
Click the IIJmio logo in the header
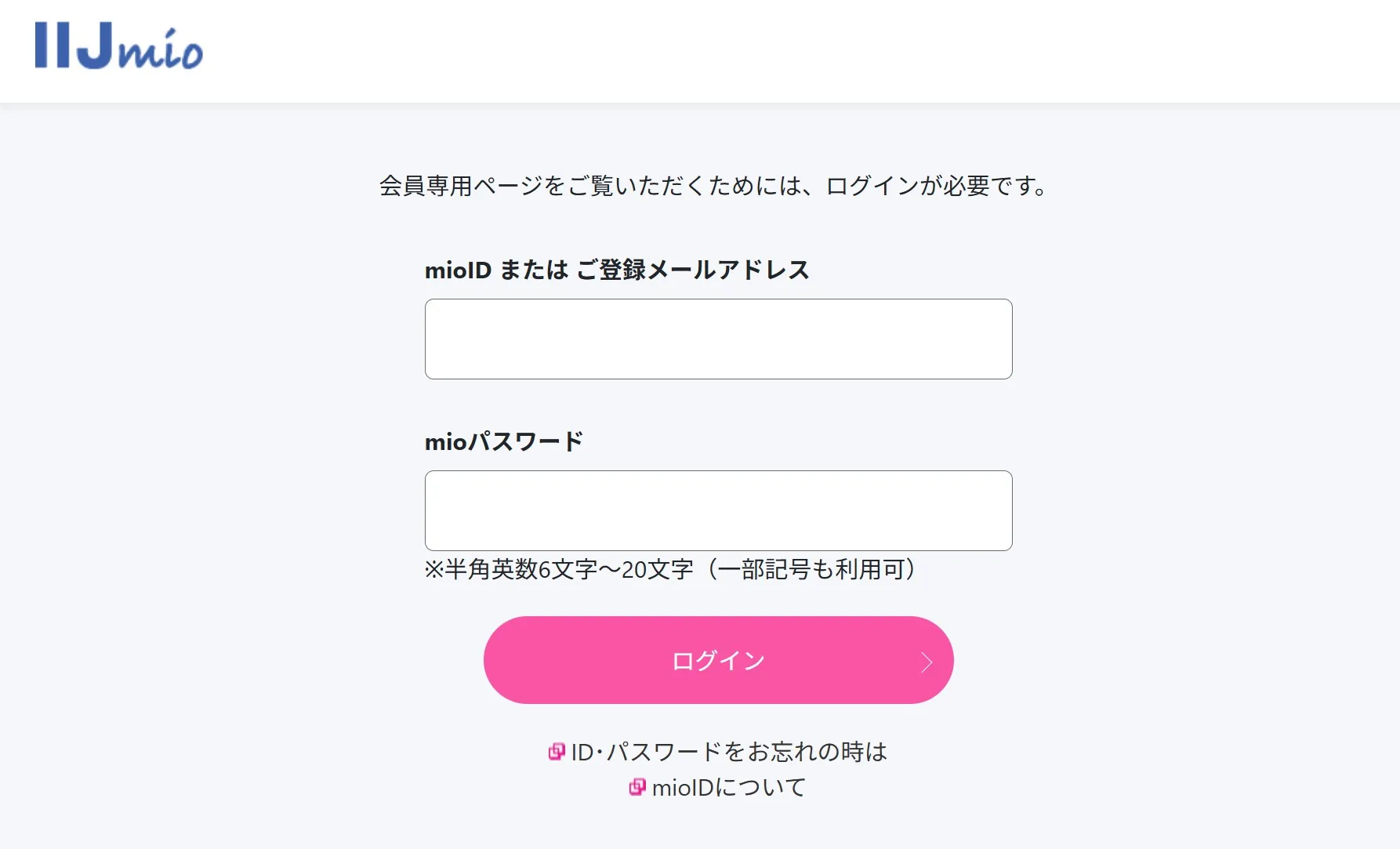pyautogui.click(x=119, y=45)
